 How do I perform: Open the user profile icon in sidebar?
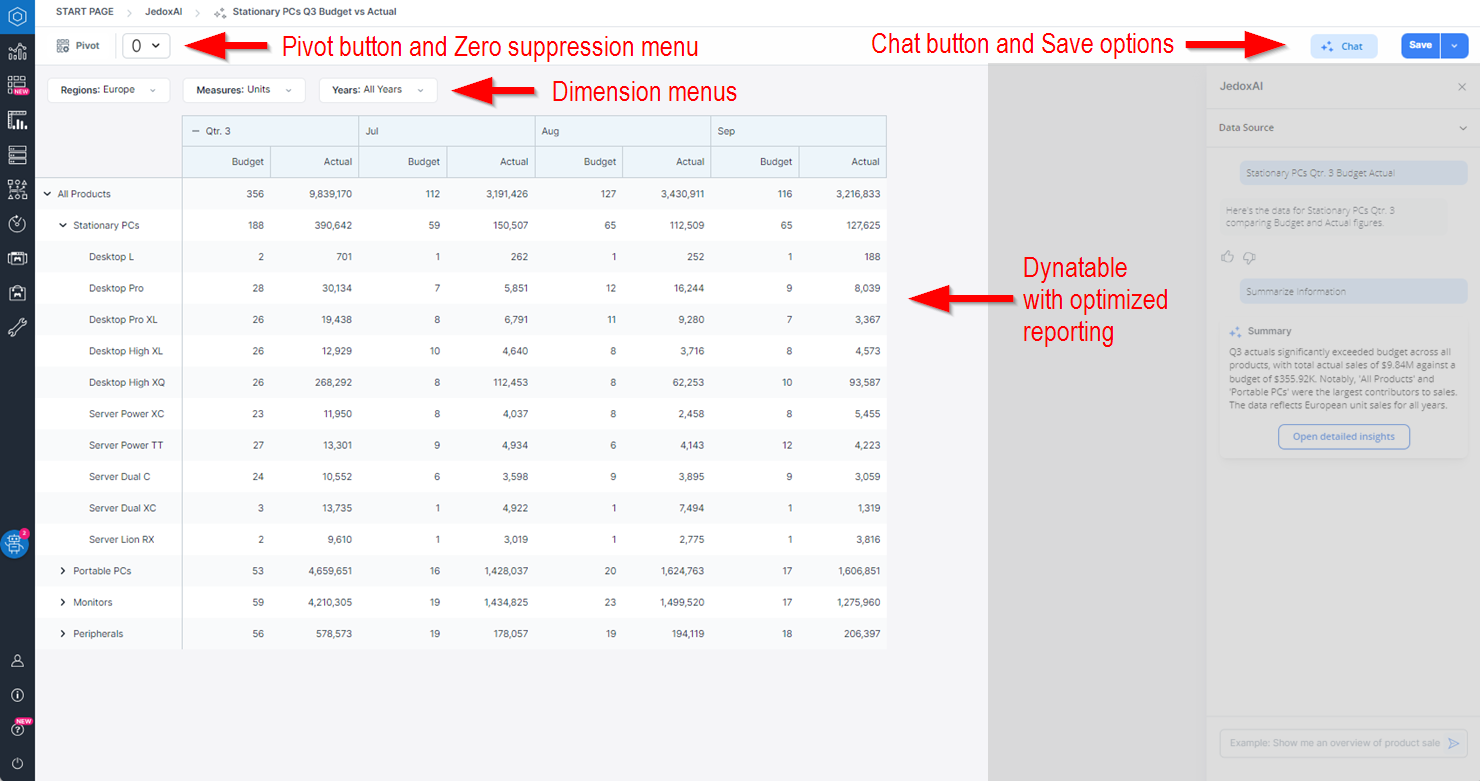(17, 661)
